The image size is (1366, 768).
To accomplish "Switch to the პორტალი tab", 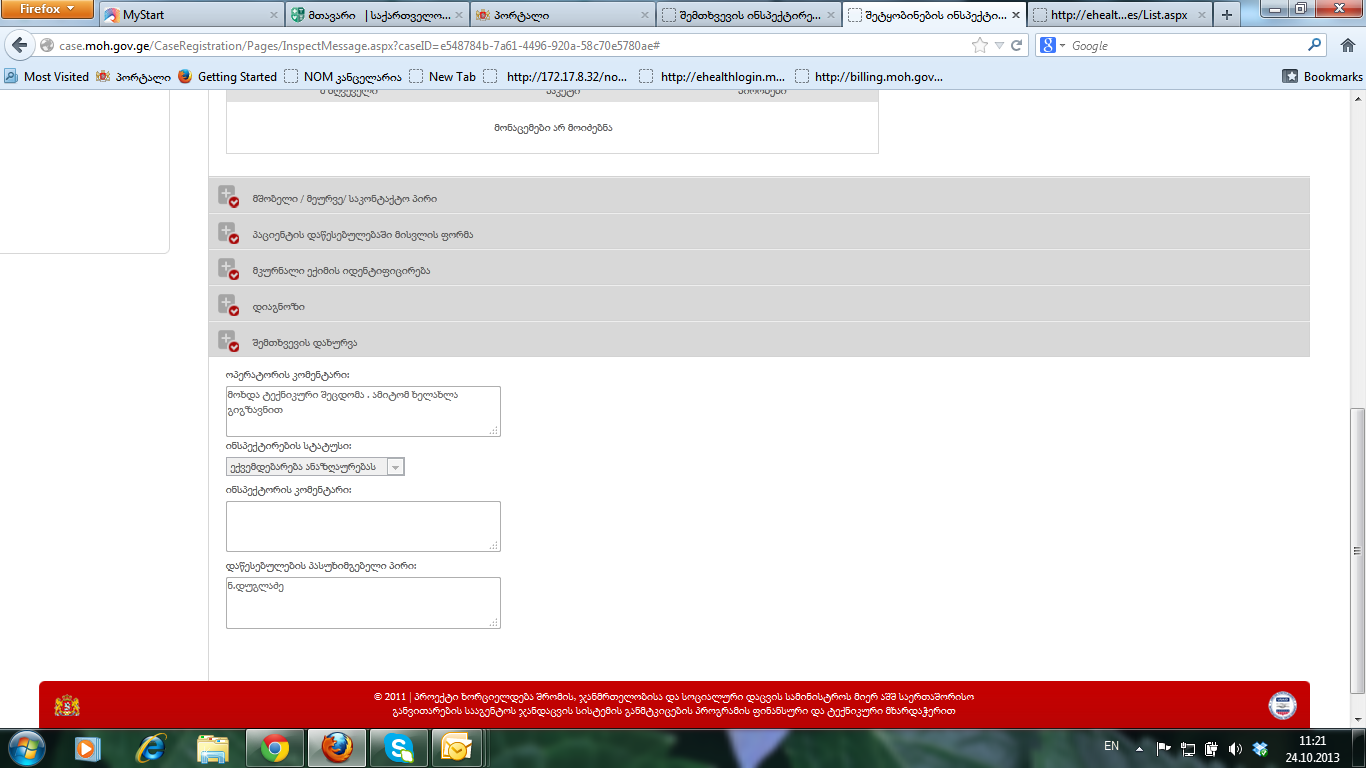I will tap(560, 15).
